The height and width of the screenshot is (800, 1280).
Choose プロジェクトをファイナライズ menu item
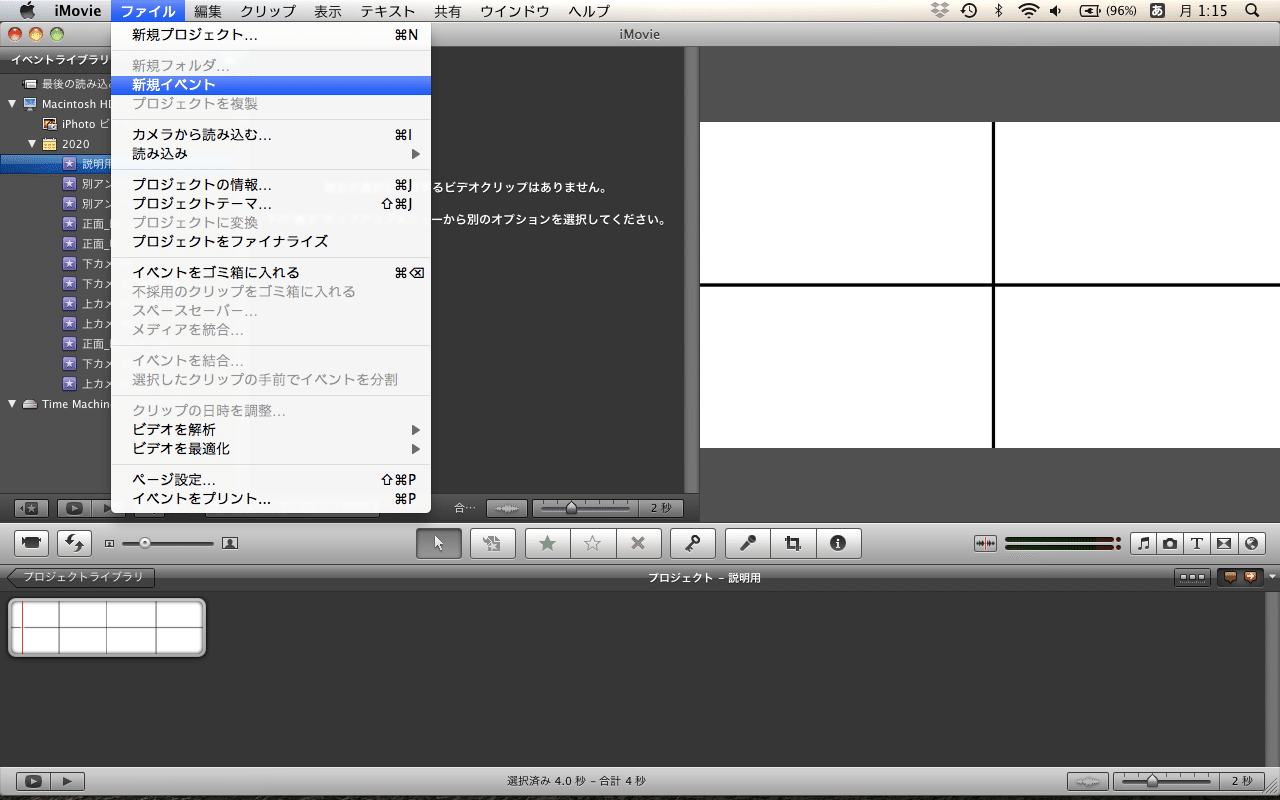tap(271, 241)
